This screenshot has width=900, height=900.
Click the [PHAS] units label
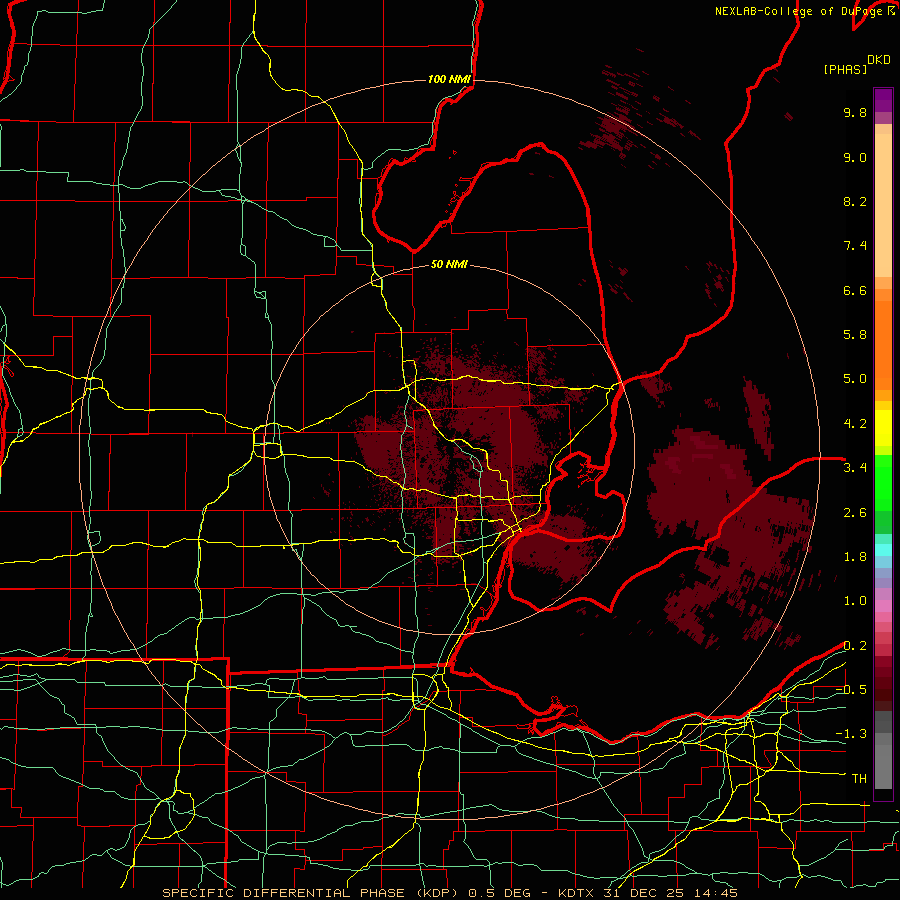845,69
